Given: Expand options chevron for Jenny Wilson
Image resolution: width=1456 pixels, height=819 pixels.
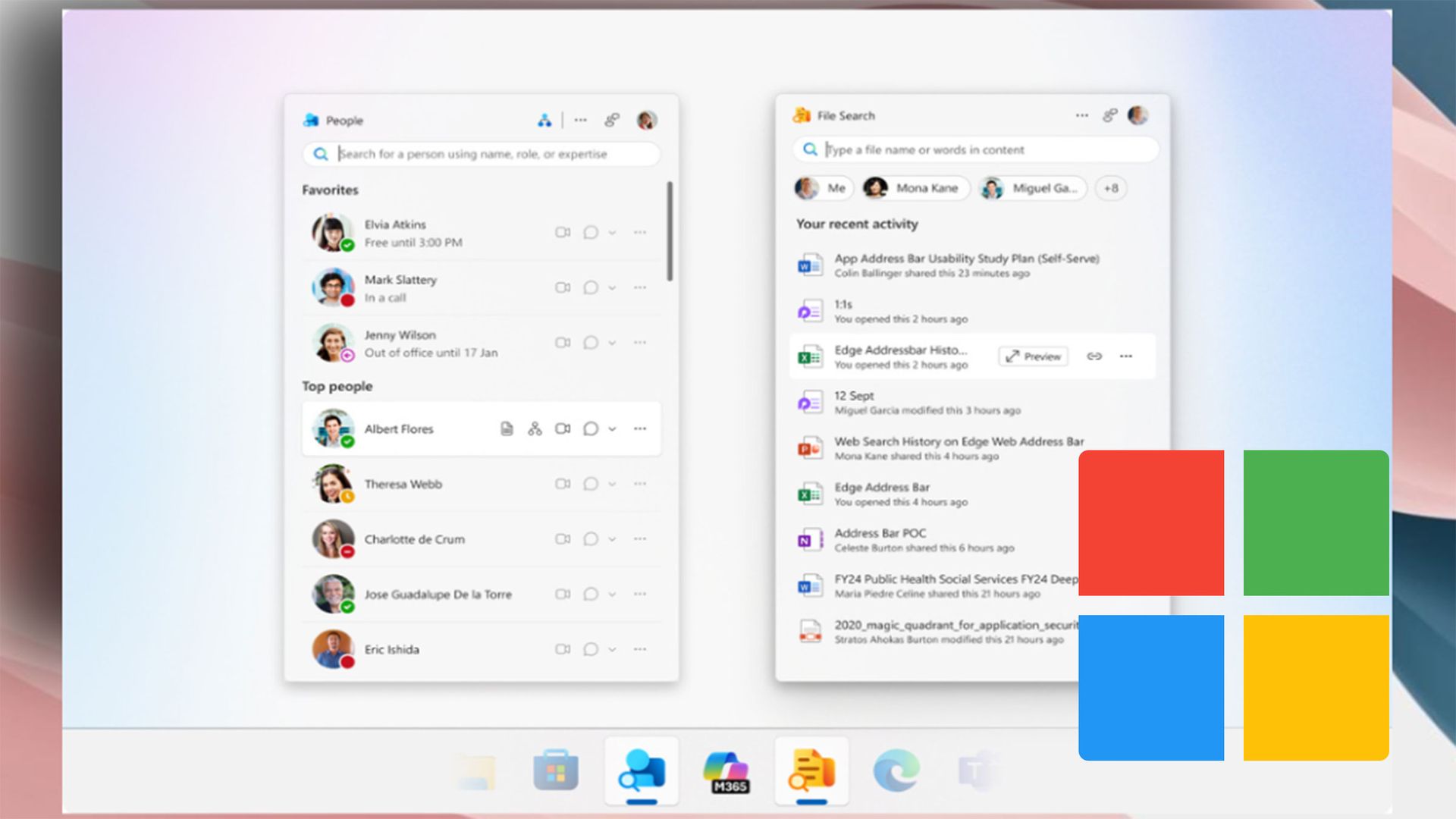Looking at the screenshot, I should tap(613, 342).
